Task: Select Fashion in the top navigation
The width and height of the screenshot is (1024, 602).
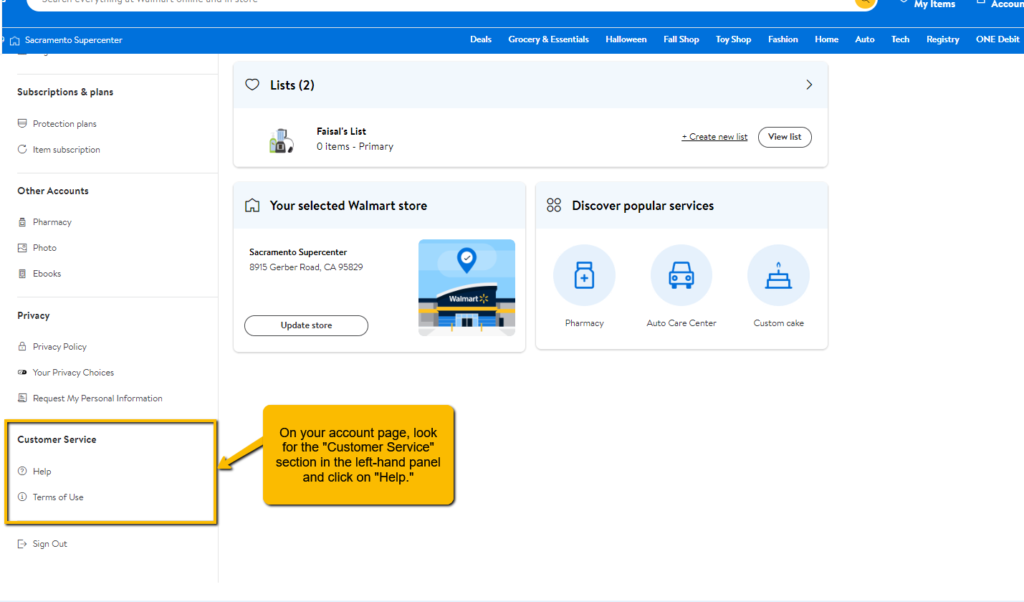Action: pyautogui.click(x=783, y=40)
